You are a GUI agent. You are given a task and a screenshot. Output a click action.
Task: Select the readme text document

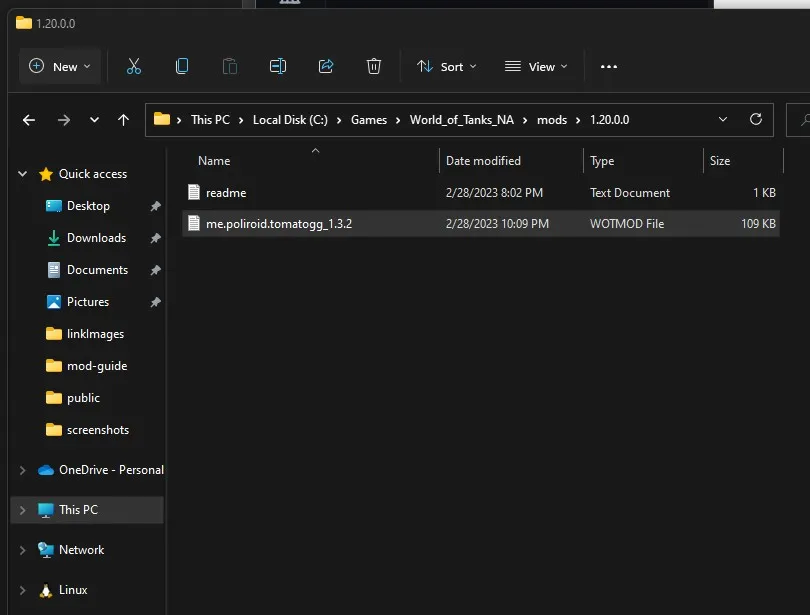click(226, 193)
